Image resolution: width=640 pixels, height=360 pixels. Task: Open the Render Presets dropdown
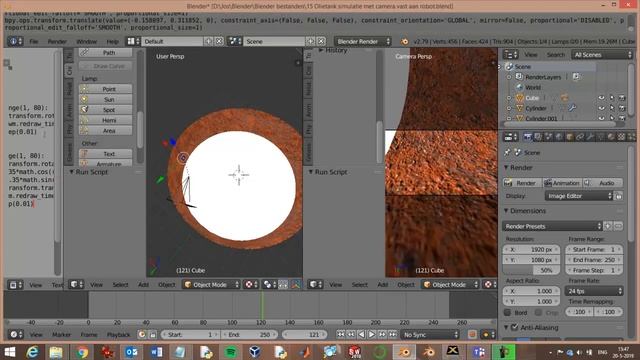click(552, 226)
